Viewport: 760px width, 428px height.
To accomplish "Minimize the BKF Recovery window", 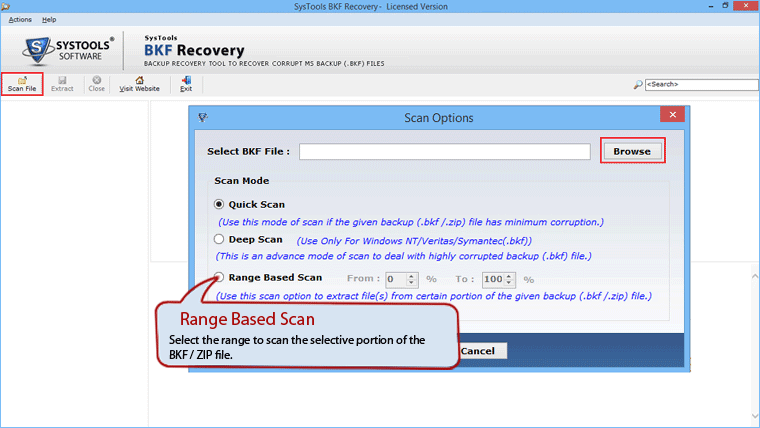I will 711,6.
